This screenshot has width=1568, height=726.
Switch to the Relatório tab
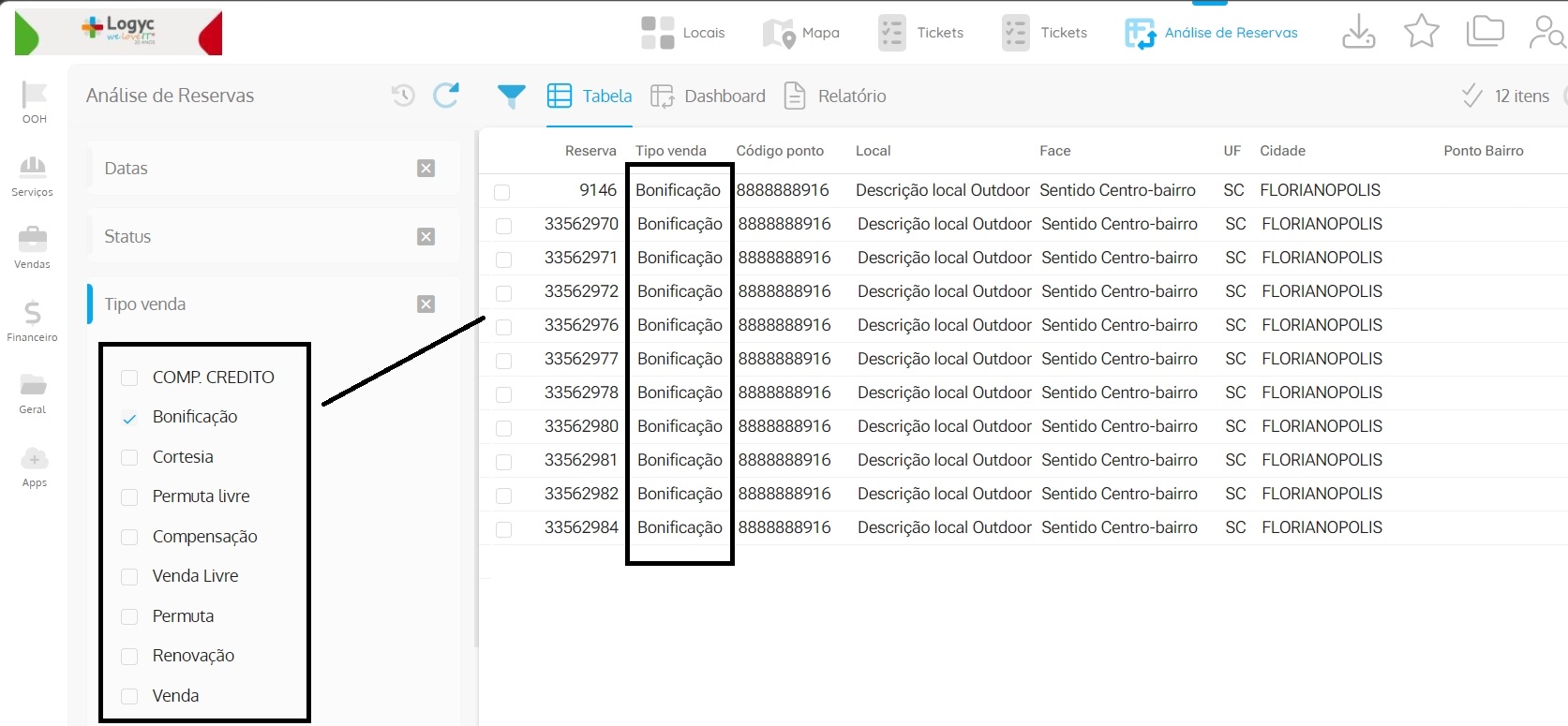point(835,96)
